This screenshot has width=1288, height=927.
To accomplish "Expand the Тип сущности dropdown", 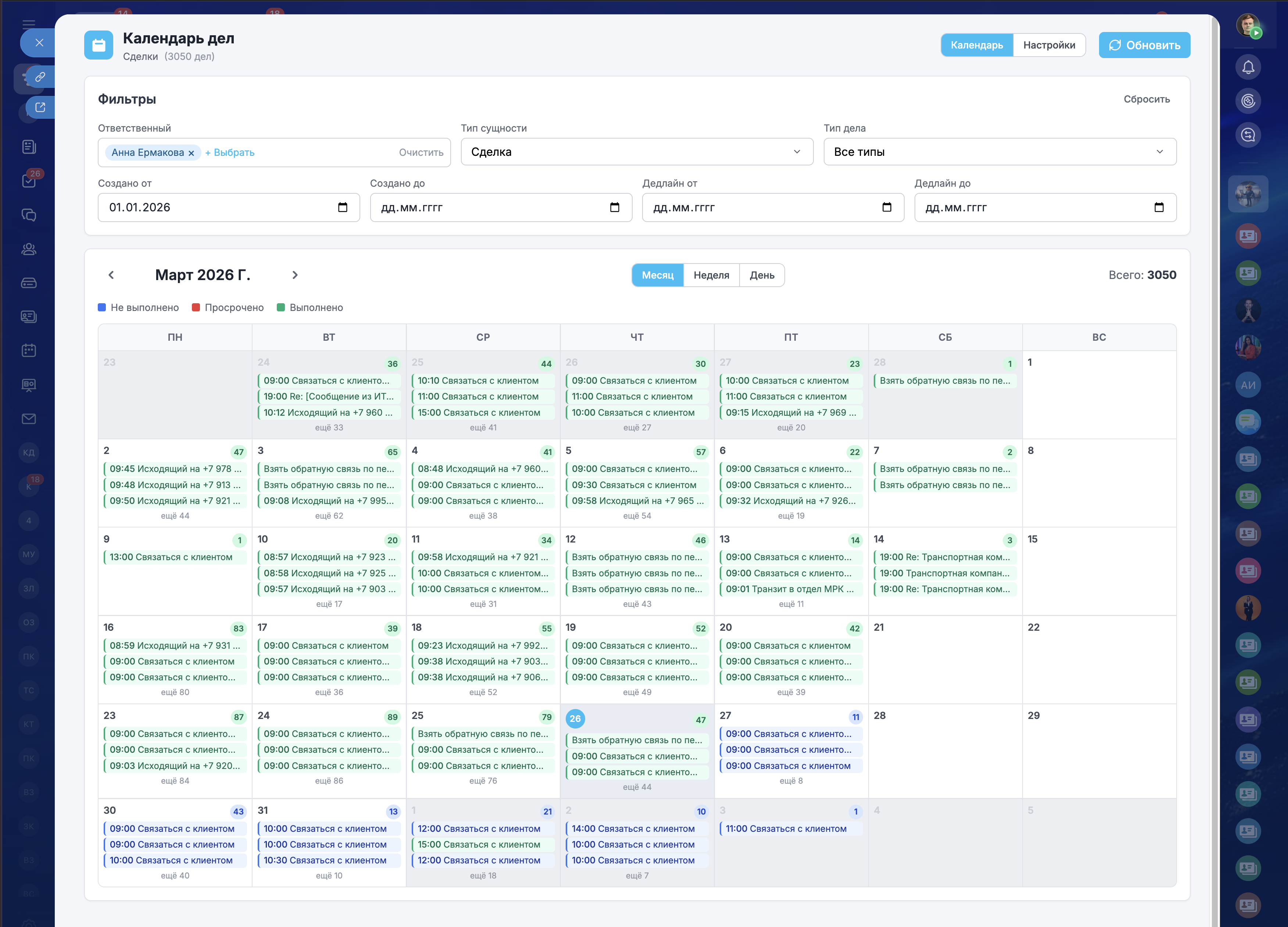I will 637,152.
